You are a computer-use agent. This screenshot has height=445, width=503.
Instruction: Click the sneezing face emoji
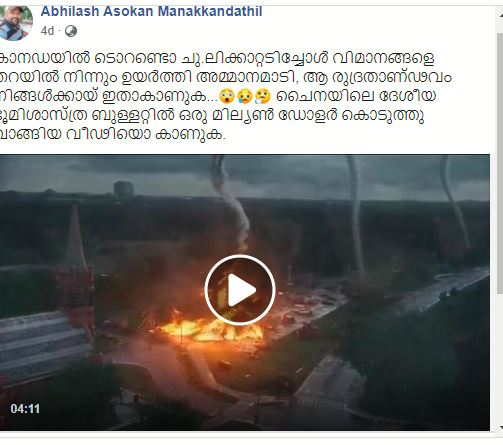(x=263, y=96)
